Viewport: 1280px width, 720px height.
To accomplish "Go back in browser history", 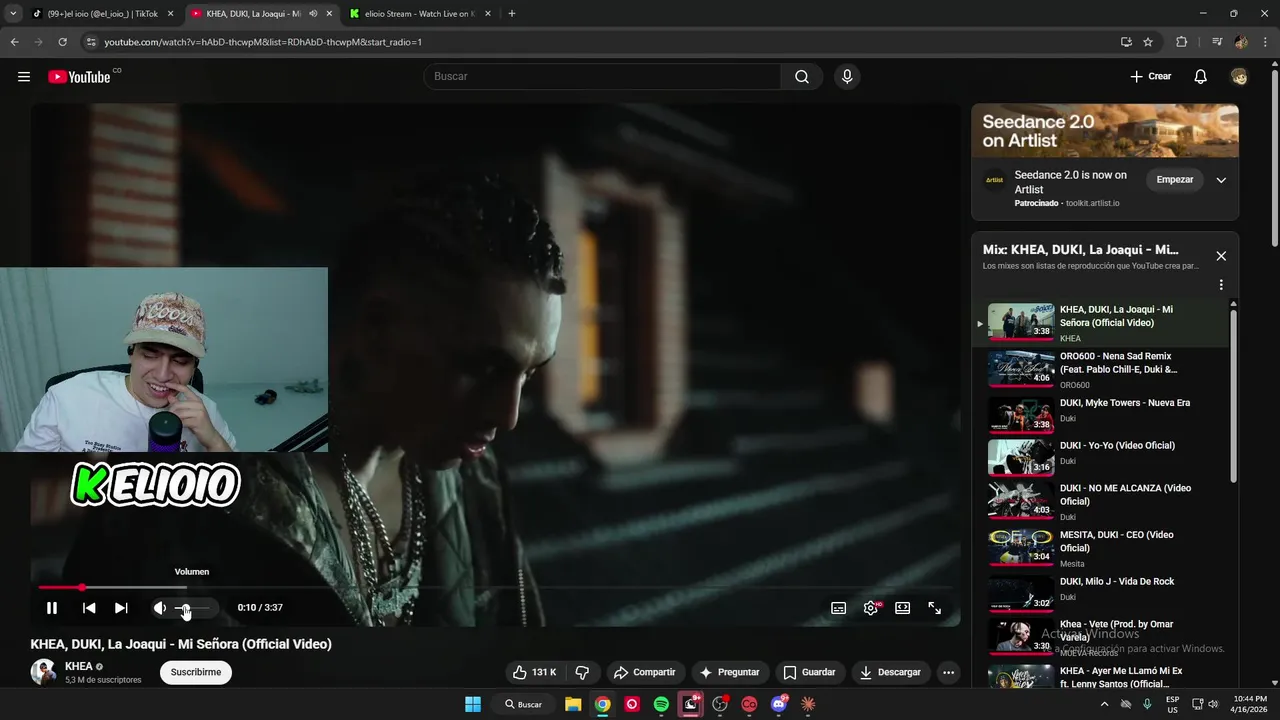I will click(14, 42).
